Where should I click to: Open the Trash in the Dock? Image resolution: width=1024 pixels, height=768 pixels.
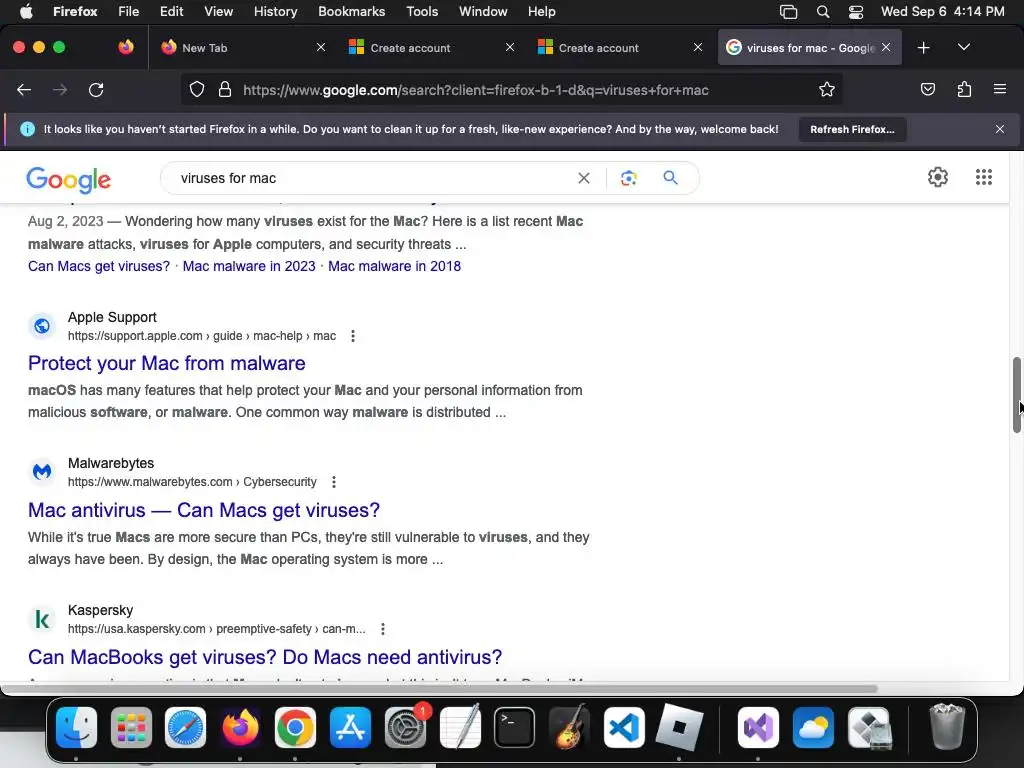coord(947,727)
